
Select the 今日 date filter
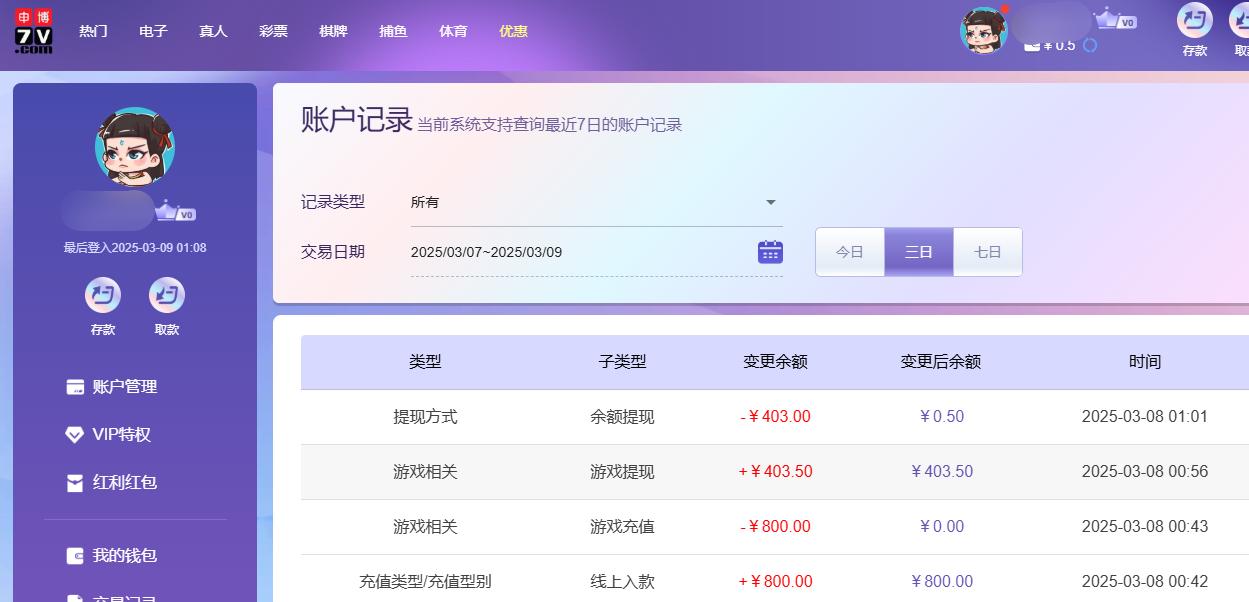click(x=849, y=251)
